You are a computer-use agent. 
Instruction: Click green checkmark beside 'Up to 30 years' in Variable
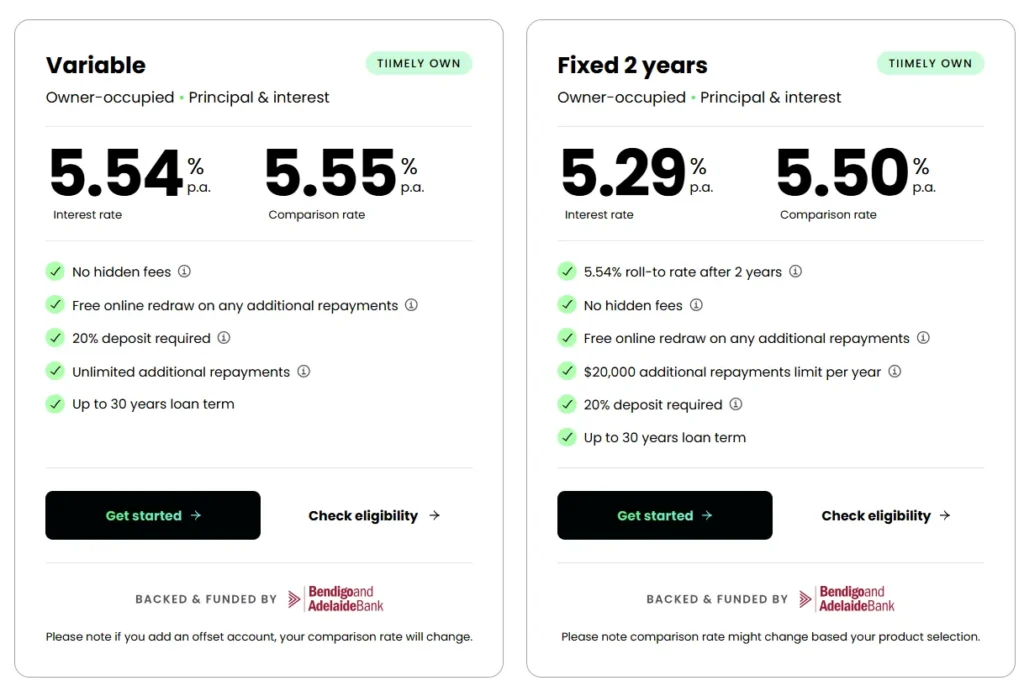coord(55,404)
